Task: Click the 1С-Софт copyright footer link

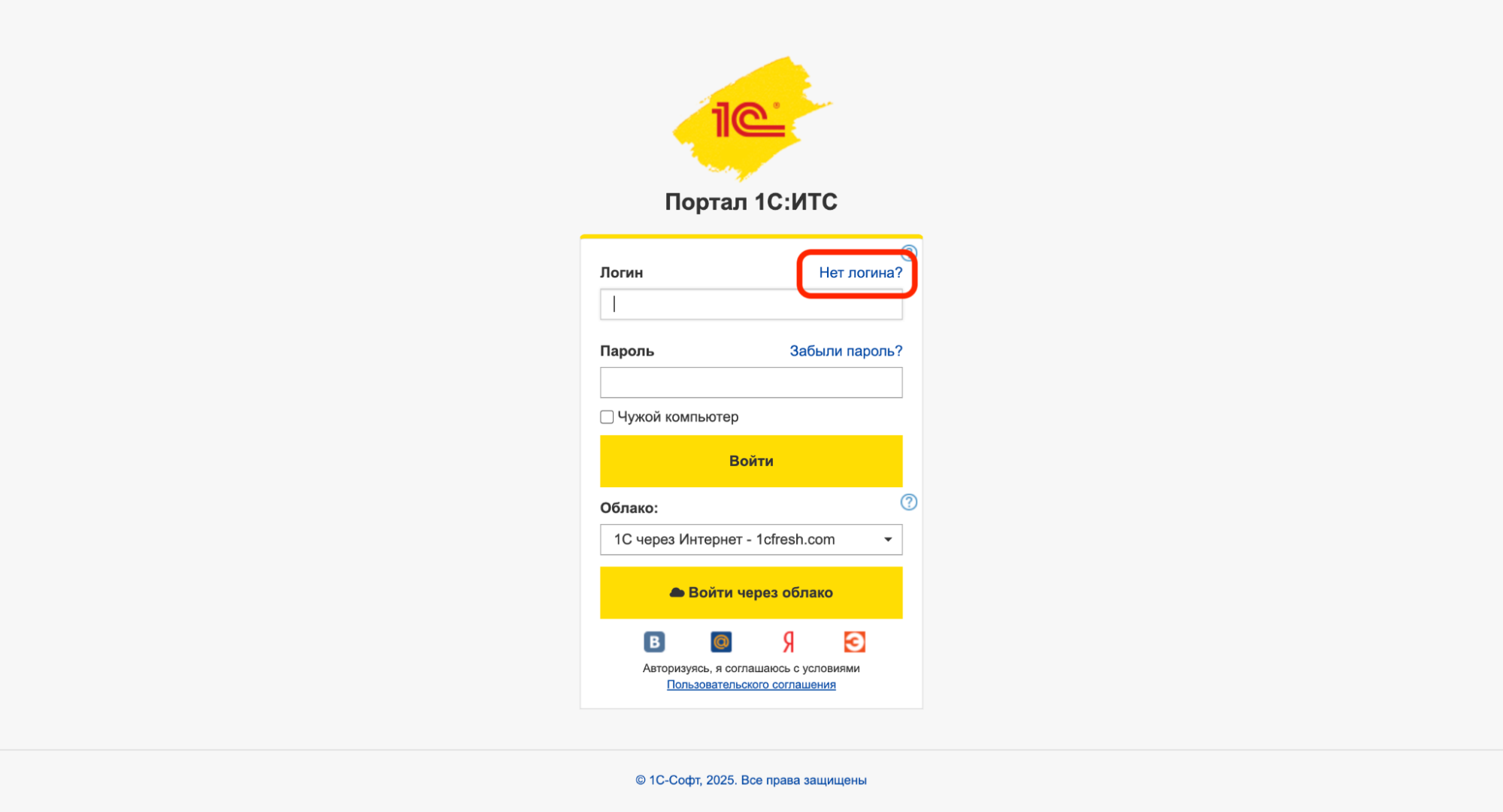Action: [x=751, y=780]
